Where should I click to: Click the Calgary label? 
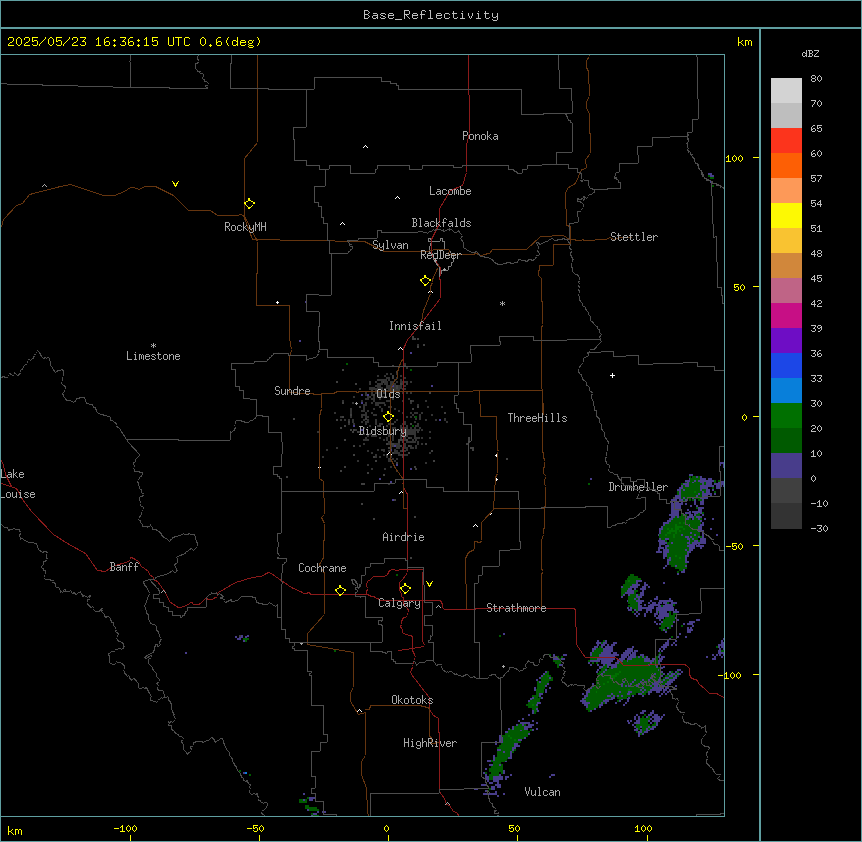tap(400, 603)
